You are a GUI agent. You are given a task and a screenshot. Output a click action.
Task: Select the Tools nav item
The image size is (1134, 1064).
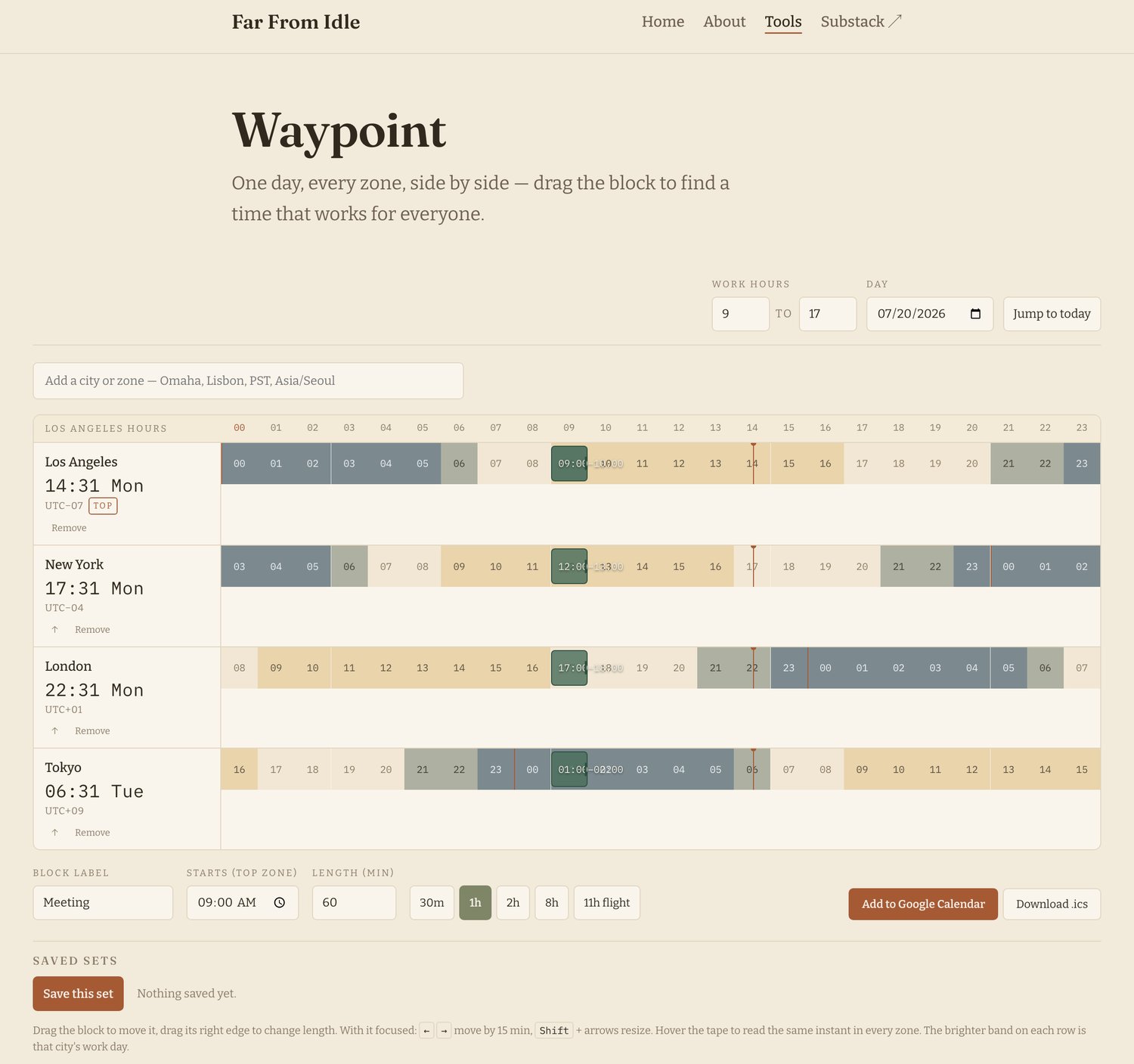pos(783,21)
